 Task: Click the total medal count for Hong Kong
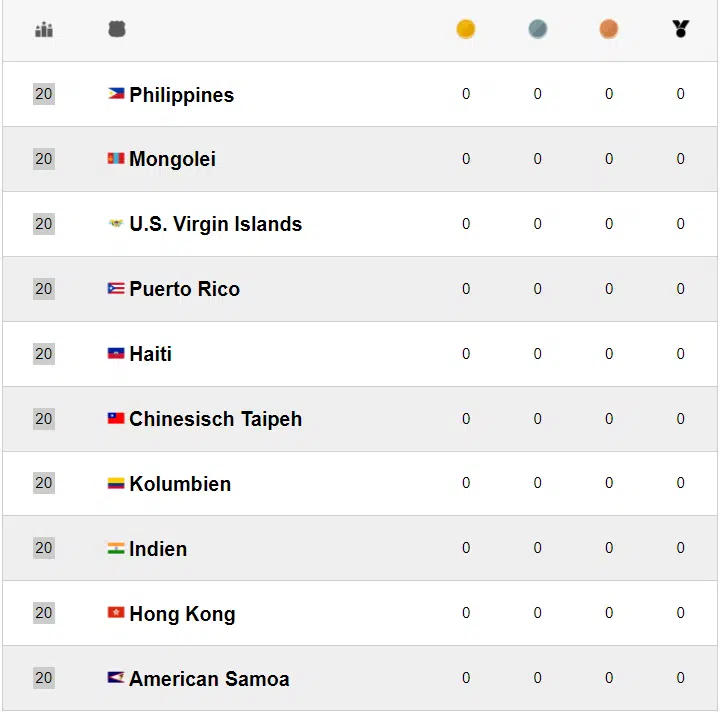coord(681,613)
